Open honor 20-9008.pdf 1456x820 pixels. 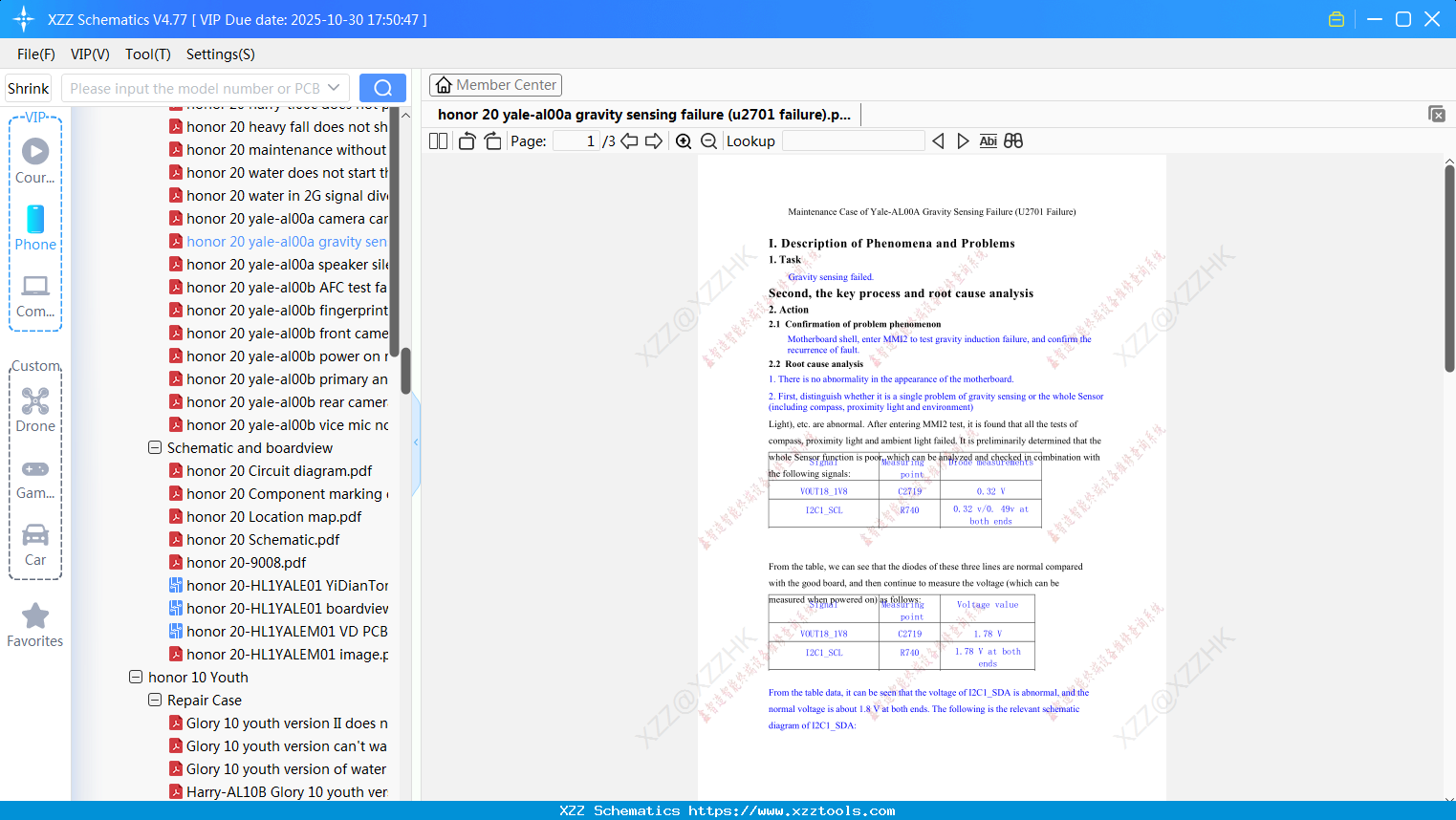(247, 562)
